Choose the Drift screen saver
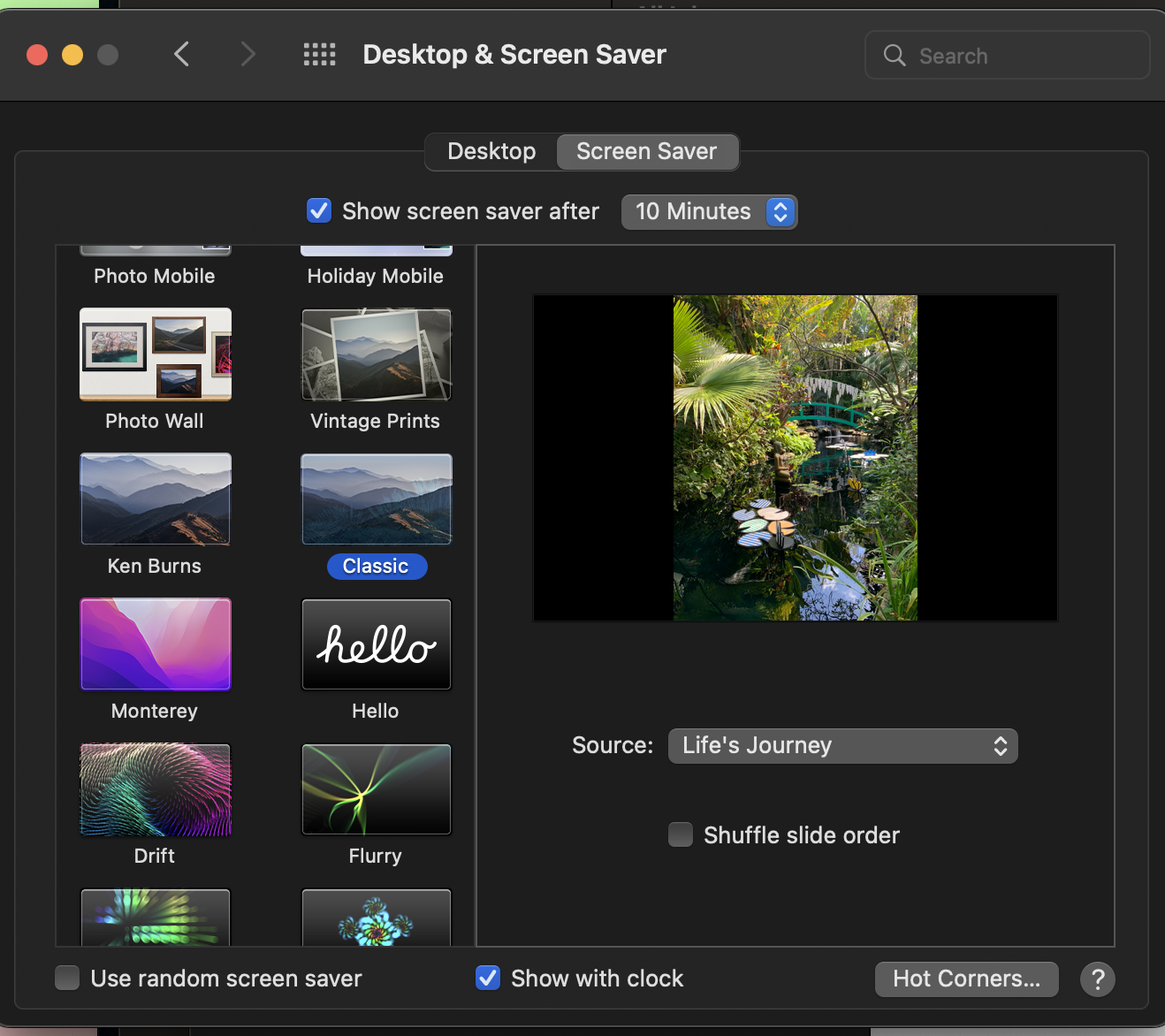 pos(156,789)
